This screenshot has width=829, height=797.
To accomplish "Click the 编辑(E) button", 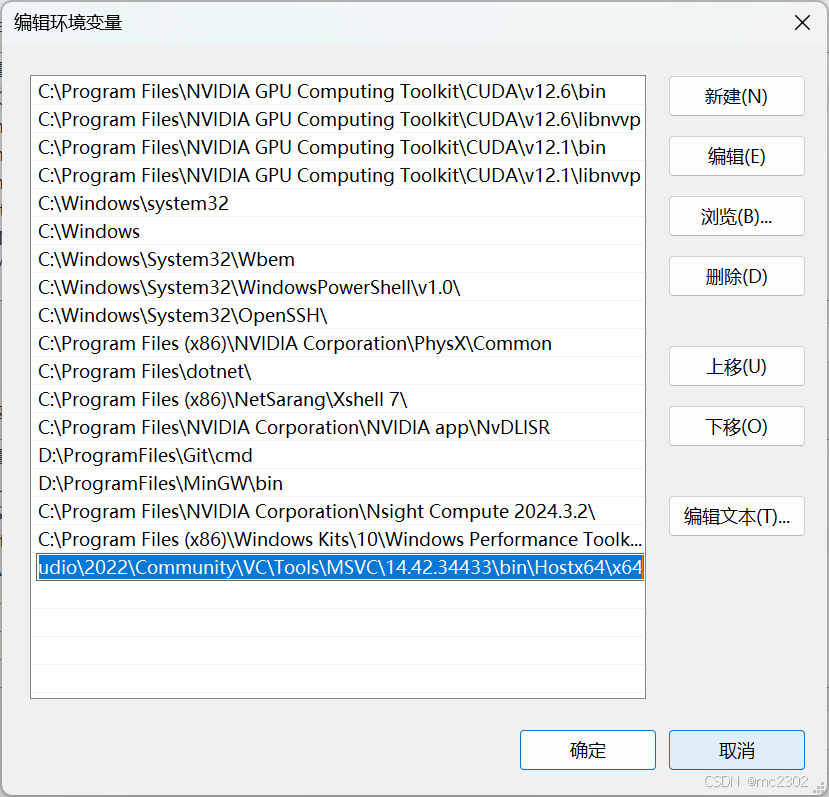I will (x=736, y=156).
